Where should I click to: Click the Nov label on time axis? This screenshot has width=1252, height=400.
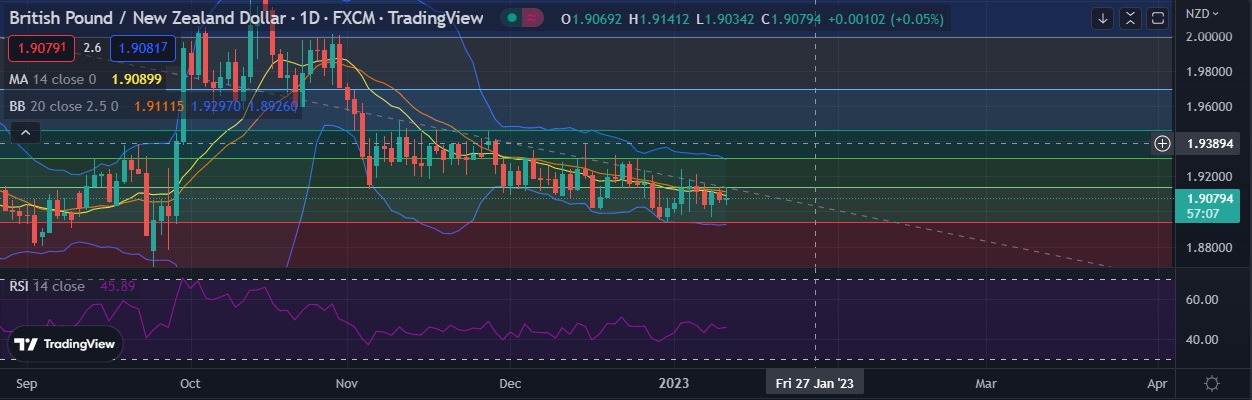[346, 383]
